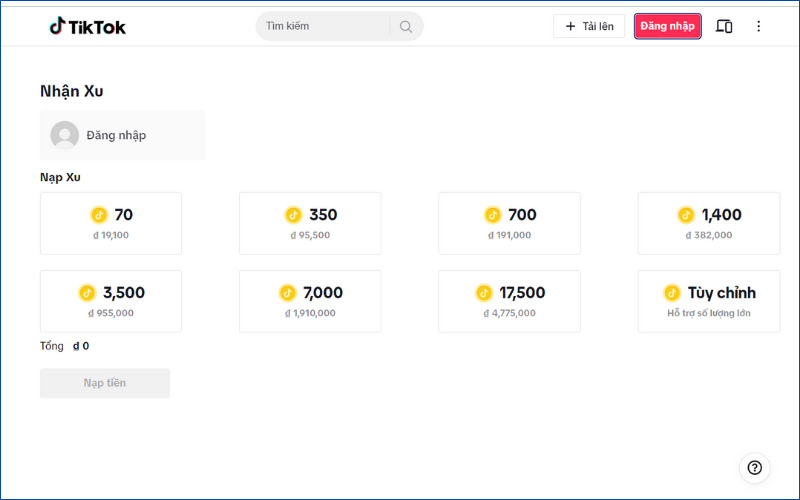Click the red Đăng nhập button
This screenshot has width=800, height=500.
coord(667,26)
